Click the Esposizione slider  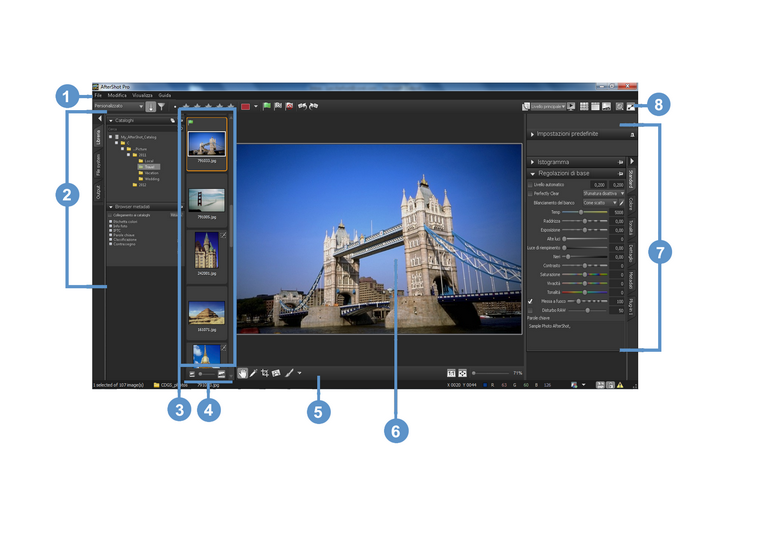(585, 230)
